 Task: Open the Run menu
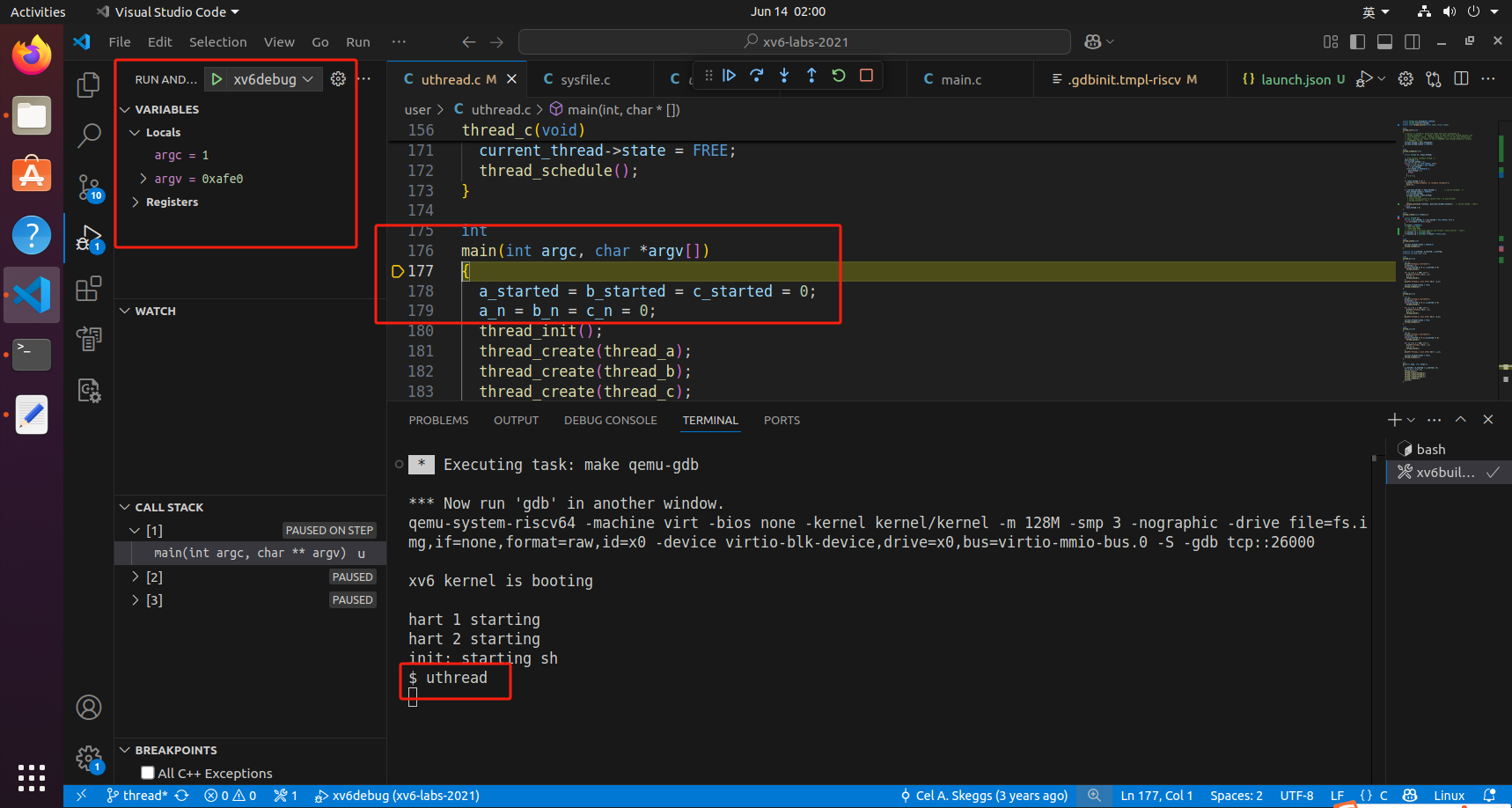pos(357,41)
